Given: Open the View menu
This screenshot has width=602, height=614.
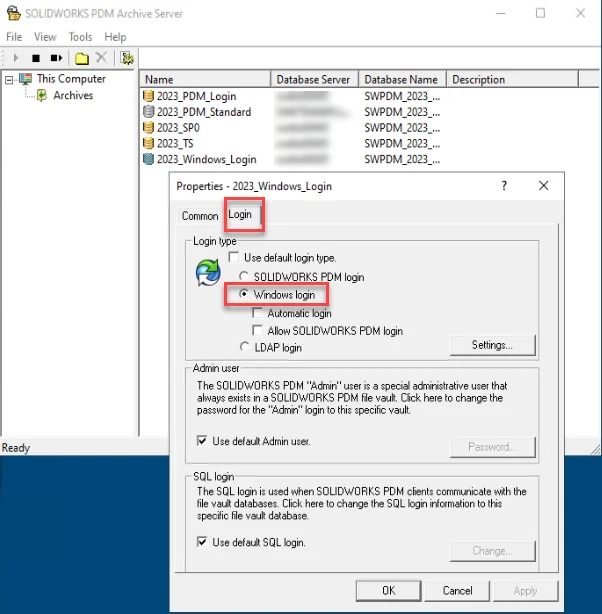Looking at the screenshot, I should click(45, 37).
